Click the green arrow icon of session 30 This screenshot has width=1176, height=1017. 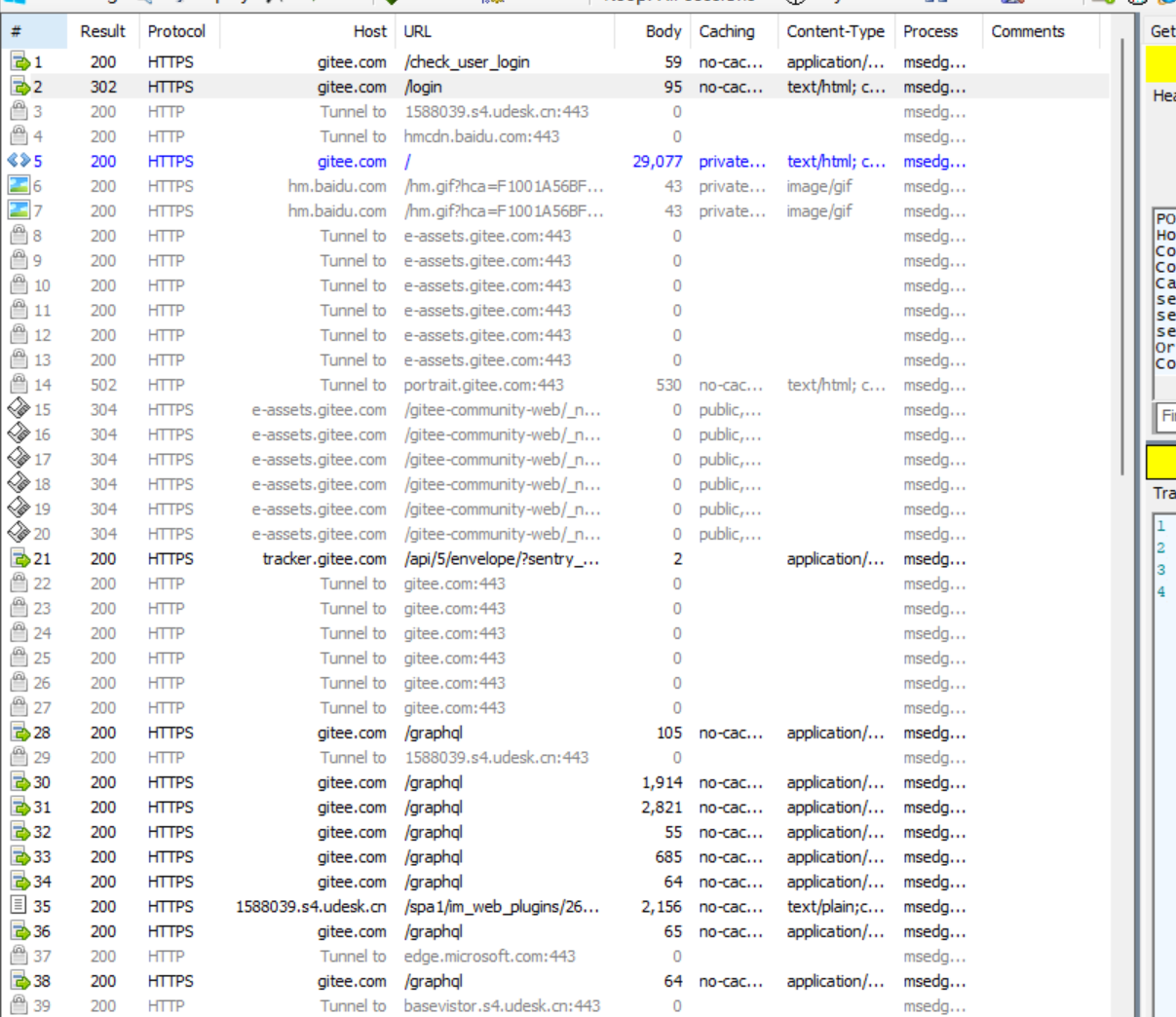[19, 782]
